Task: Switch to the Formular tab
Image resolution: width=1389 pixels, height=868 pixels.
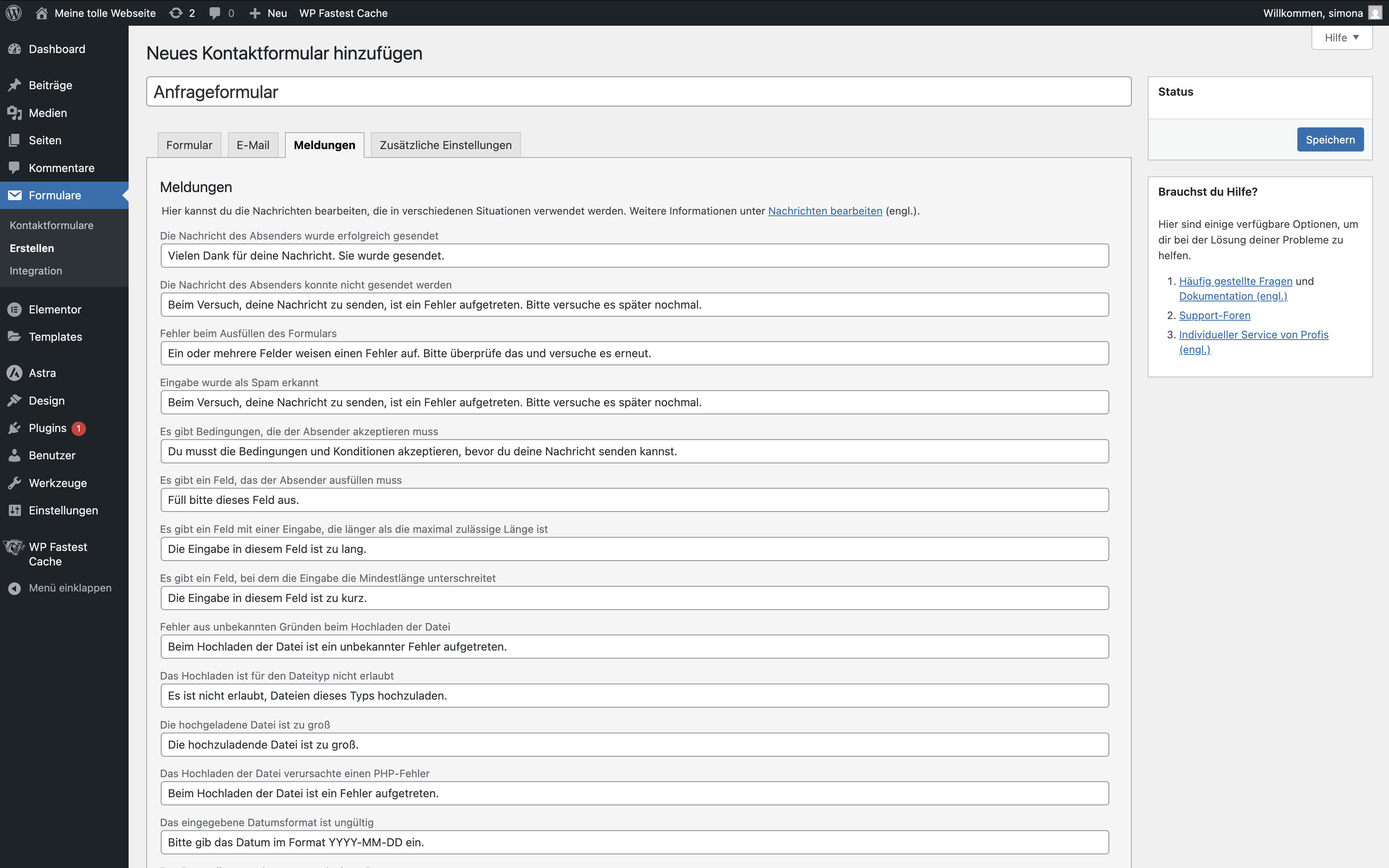Action: tap(189, 145)
